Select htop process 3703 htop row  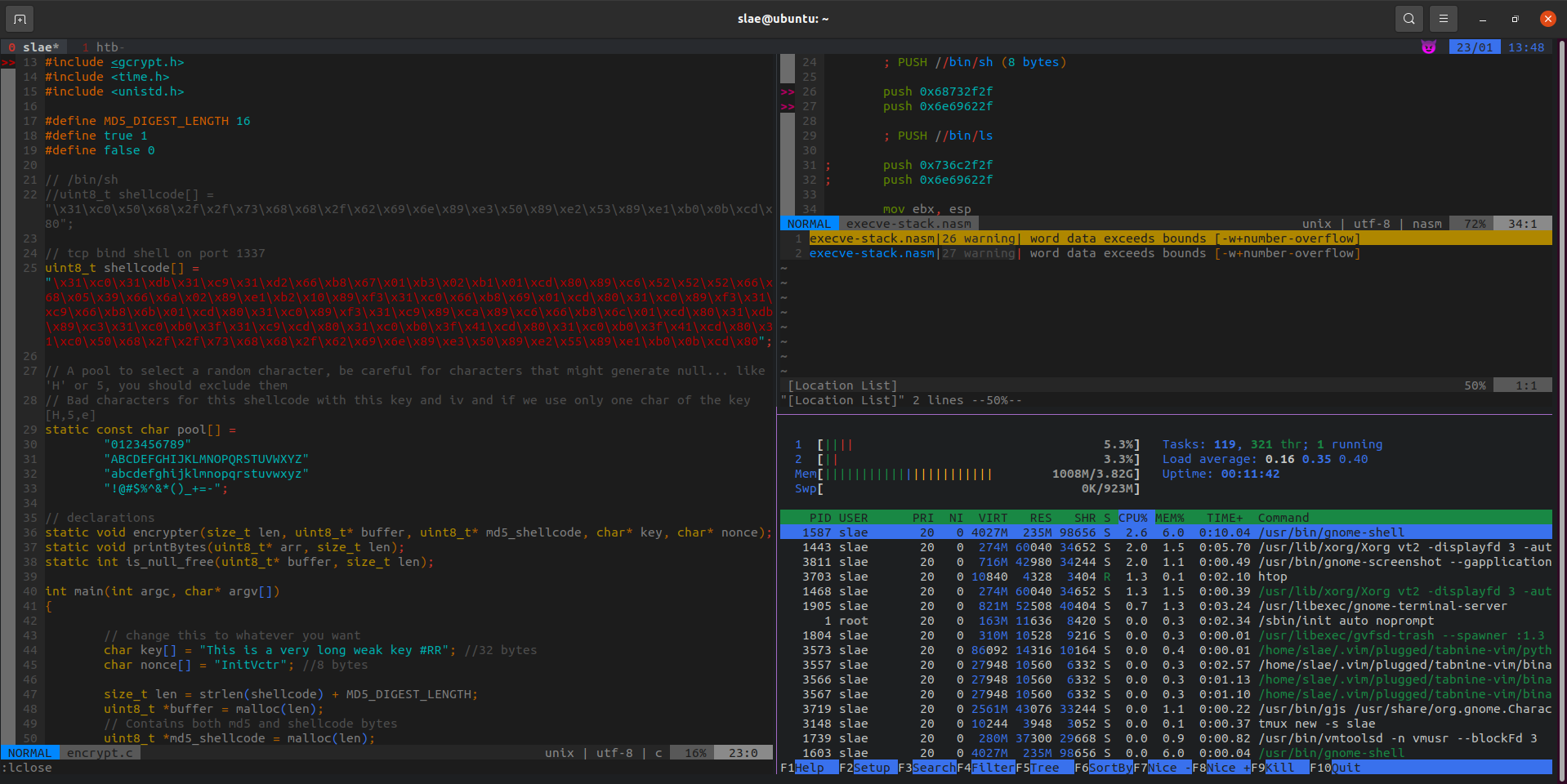click(1166, 577)
